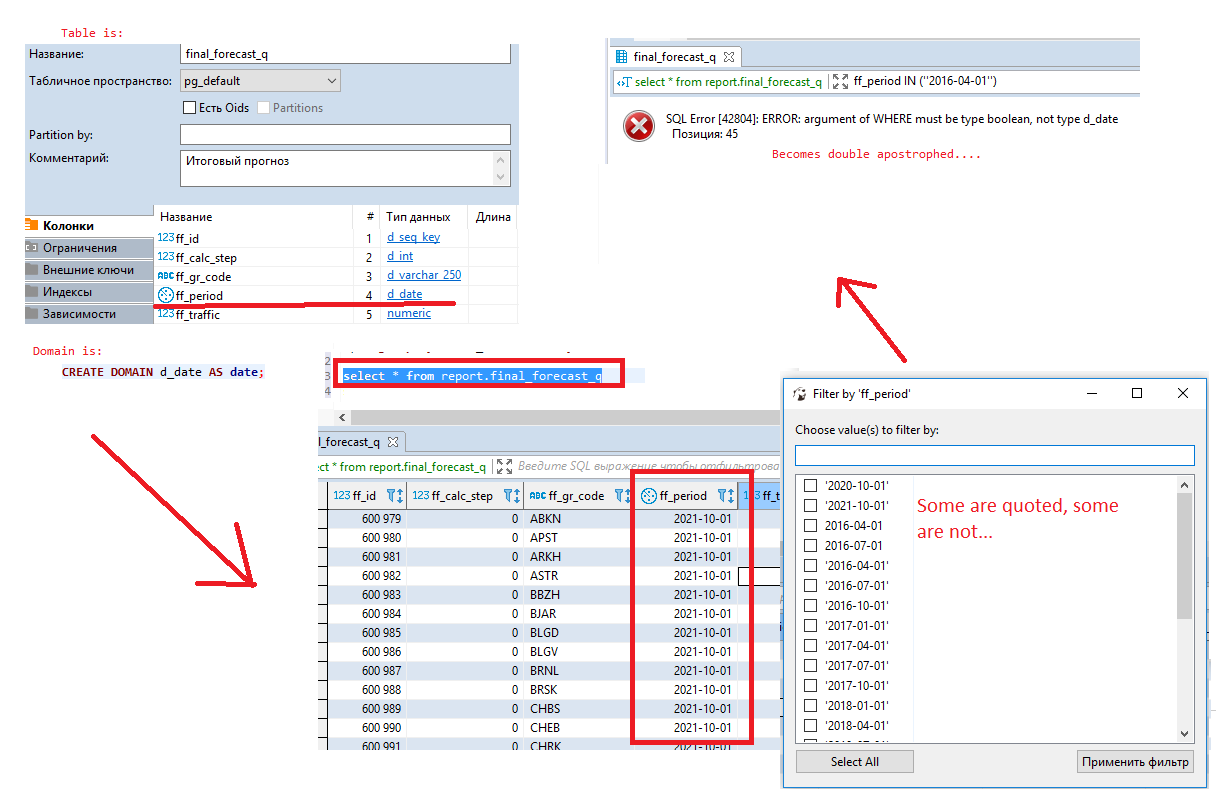Click the Select All button

pos(854,761)
